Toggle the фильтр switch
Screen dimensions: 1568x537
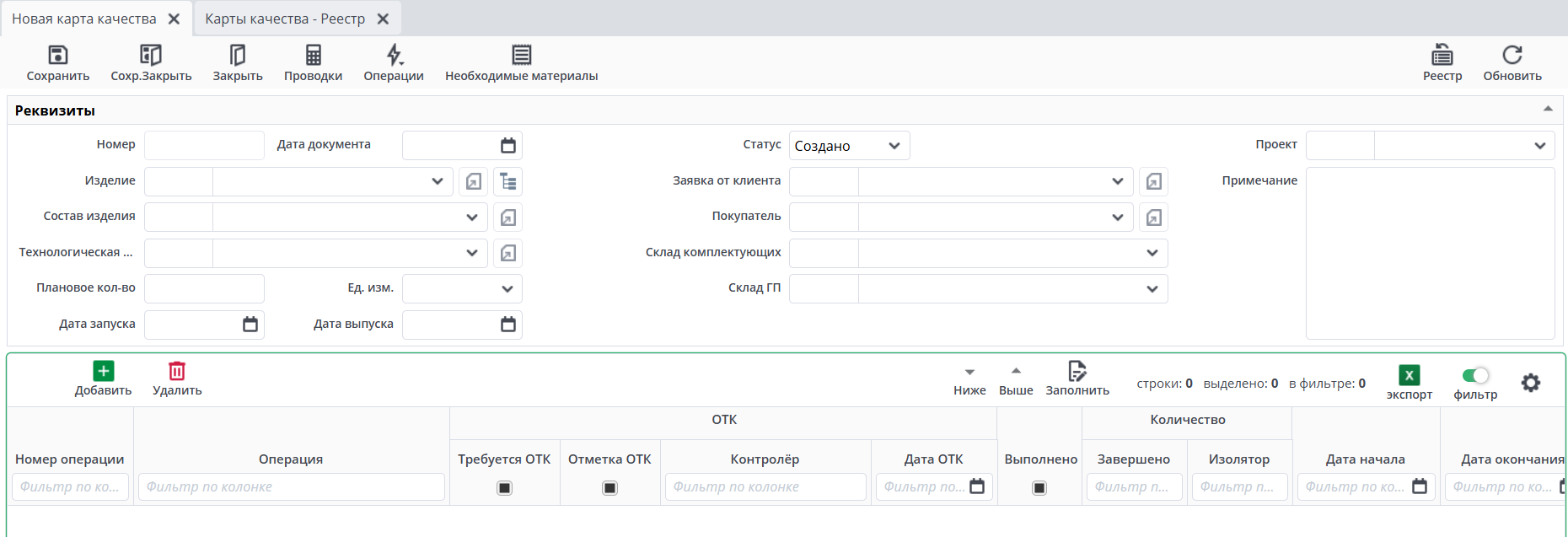point(1475,375)
